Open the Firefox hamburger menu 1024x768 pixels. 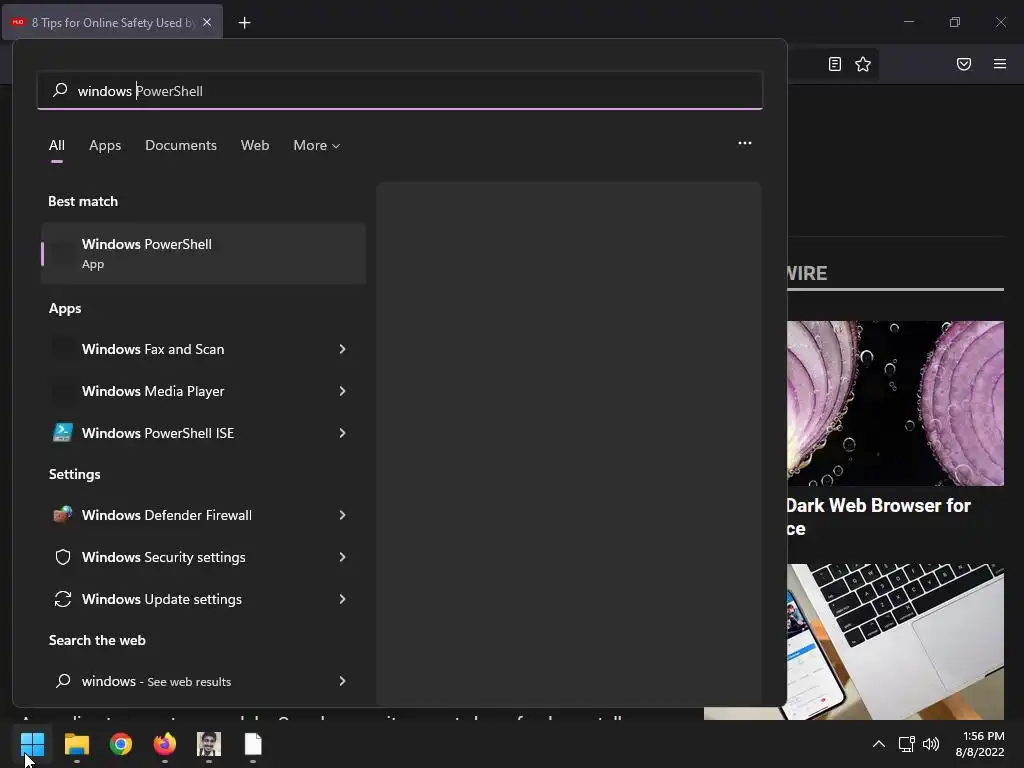coord(1000,64)
